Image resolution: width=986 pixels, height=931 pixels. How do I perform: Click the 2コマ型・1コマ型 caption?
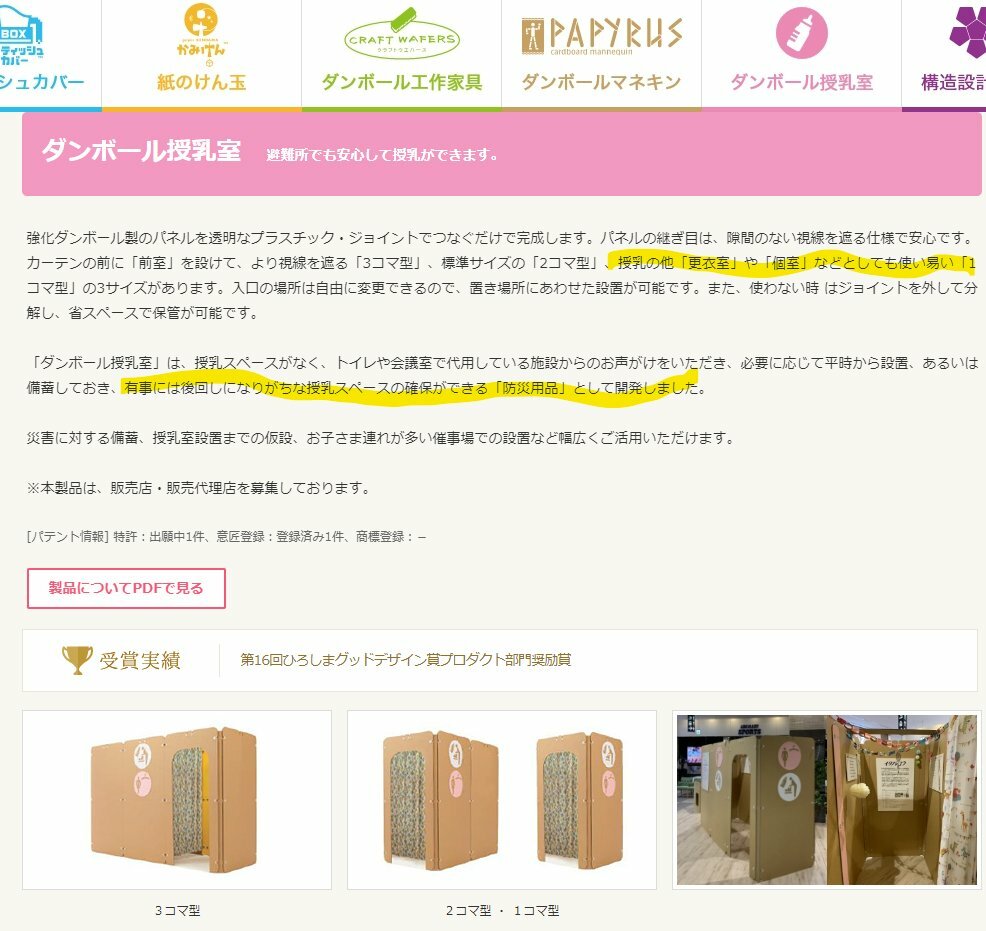tap(502, 910)
